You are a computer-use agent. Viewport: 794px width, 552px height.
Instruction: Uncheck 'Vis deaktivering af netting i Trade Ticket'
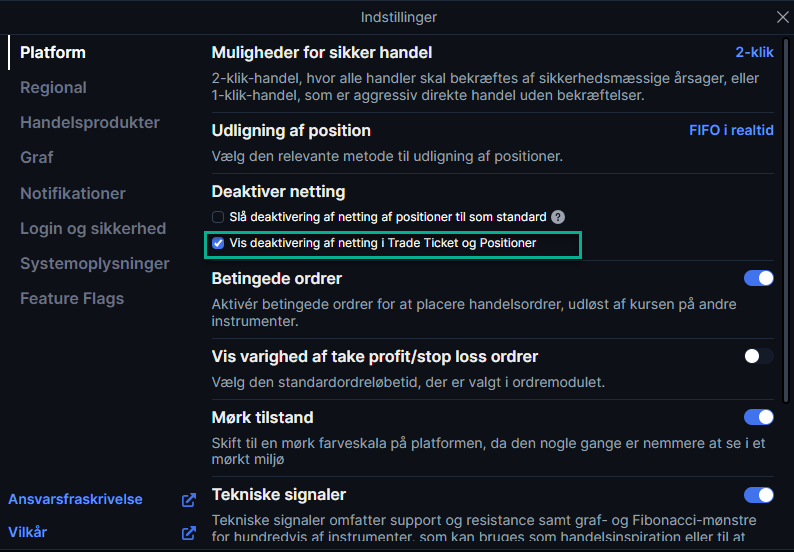(x=218, y=244)
